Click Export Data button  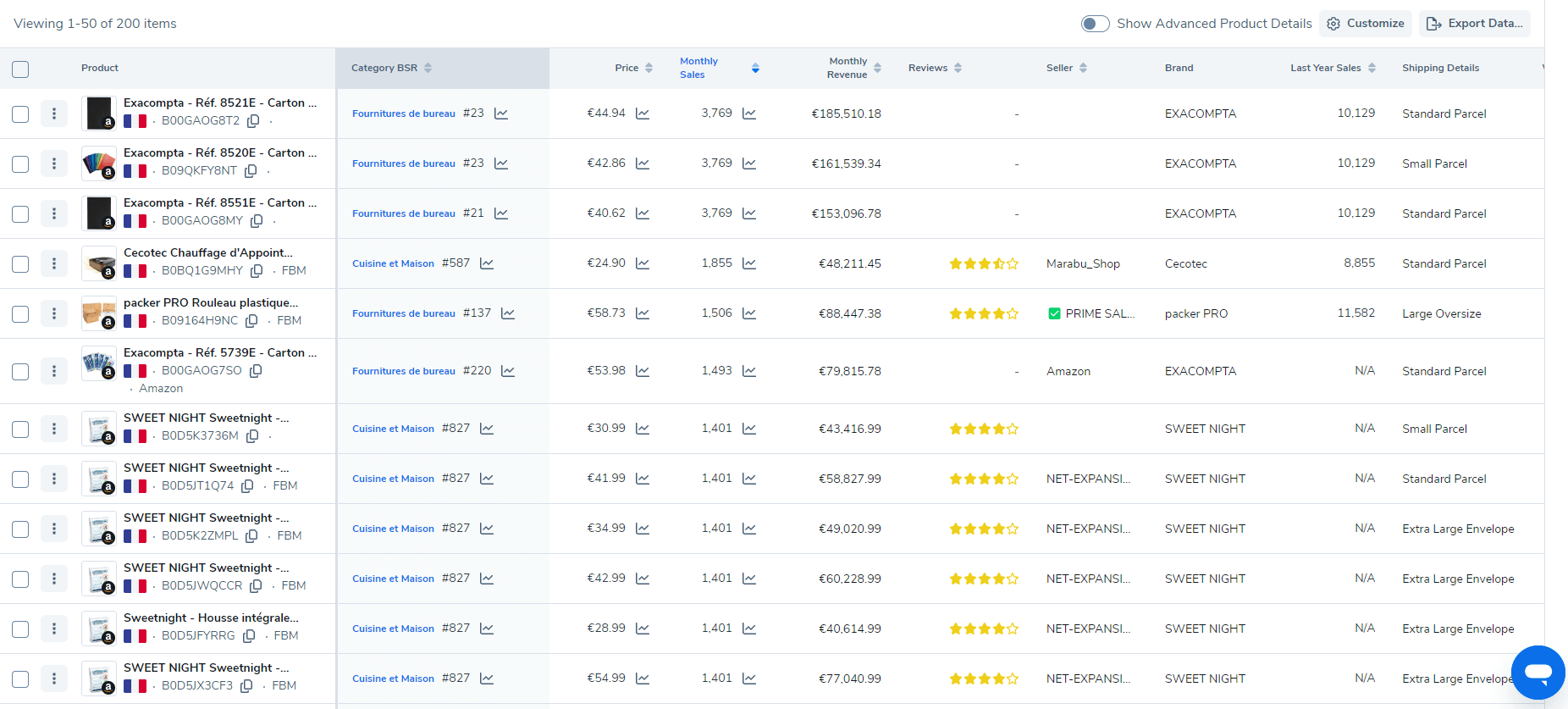coord(1474,24)
